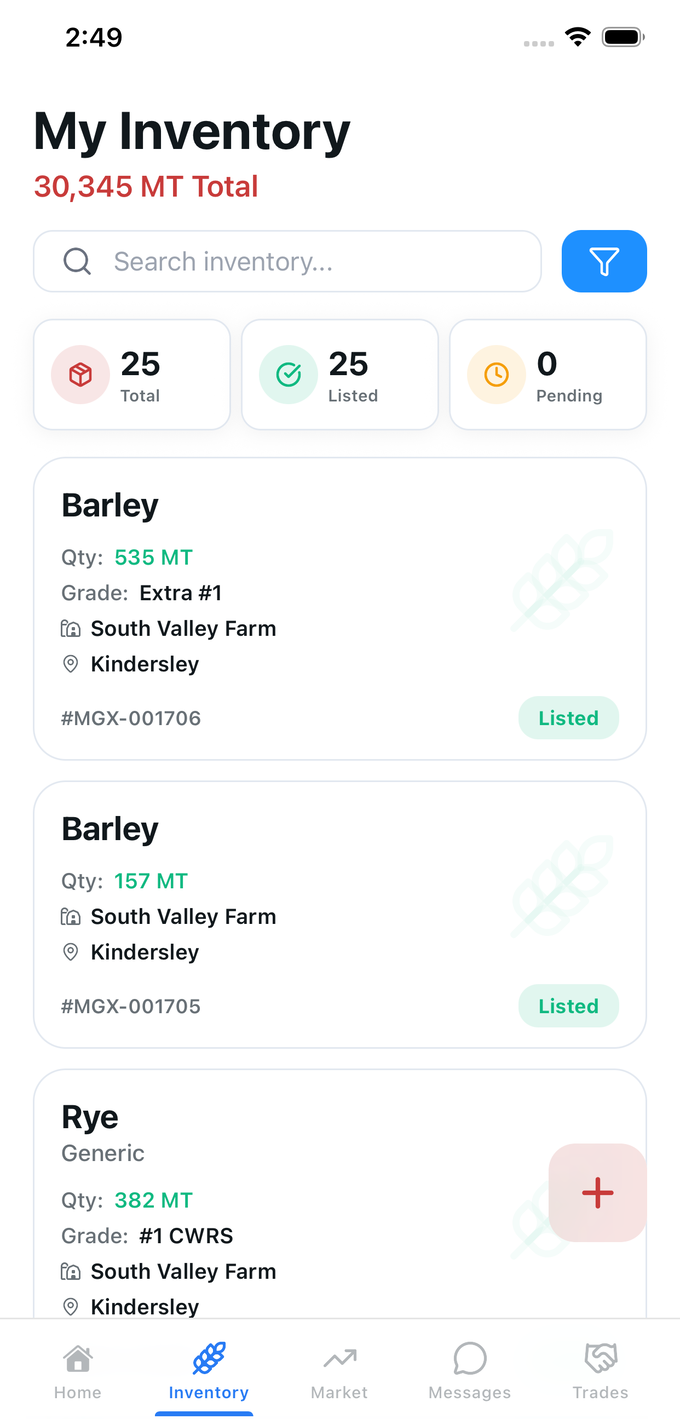The image size is (680, 1419).
Task: Click the Listed badge on item MGX-001706
Action: pos(568,718)
